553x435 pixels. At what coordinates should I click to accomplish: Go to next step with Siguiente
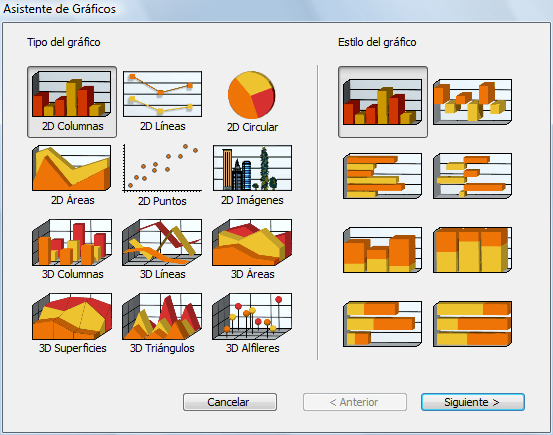[x=473, y=402]
